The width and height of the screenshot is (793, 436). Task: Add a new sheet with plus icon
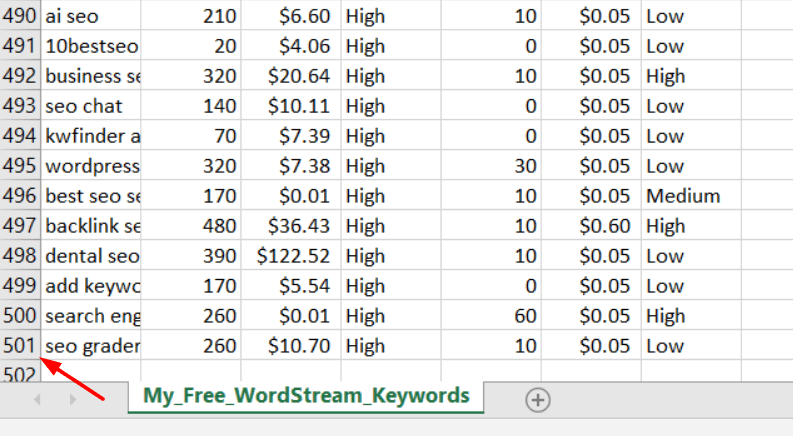(x=538, y=400)
